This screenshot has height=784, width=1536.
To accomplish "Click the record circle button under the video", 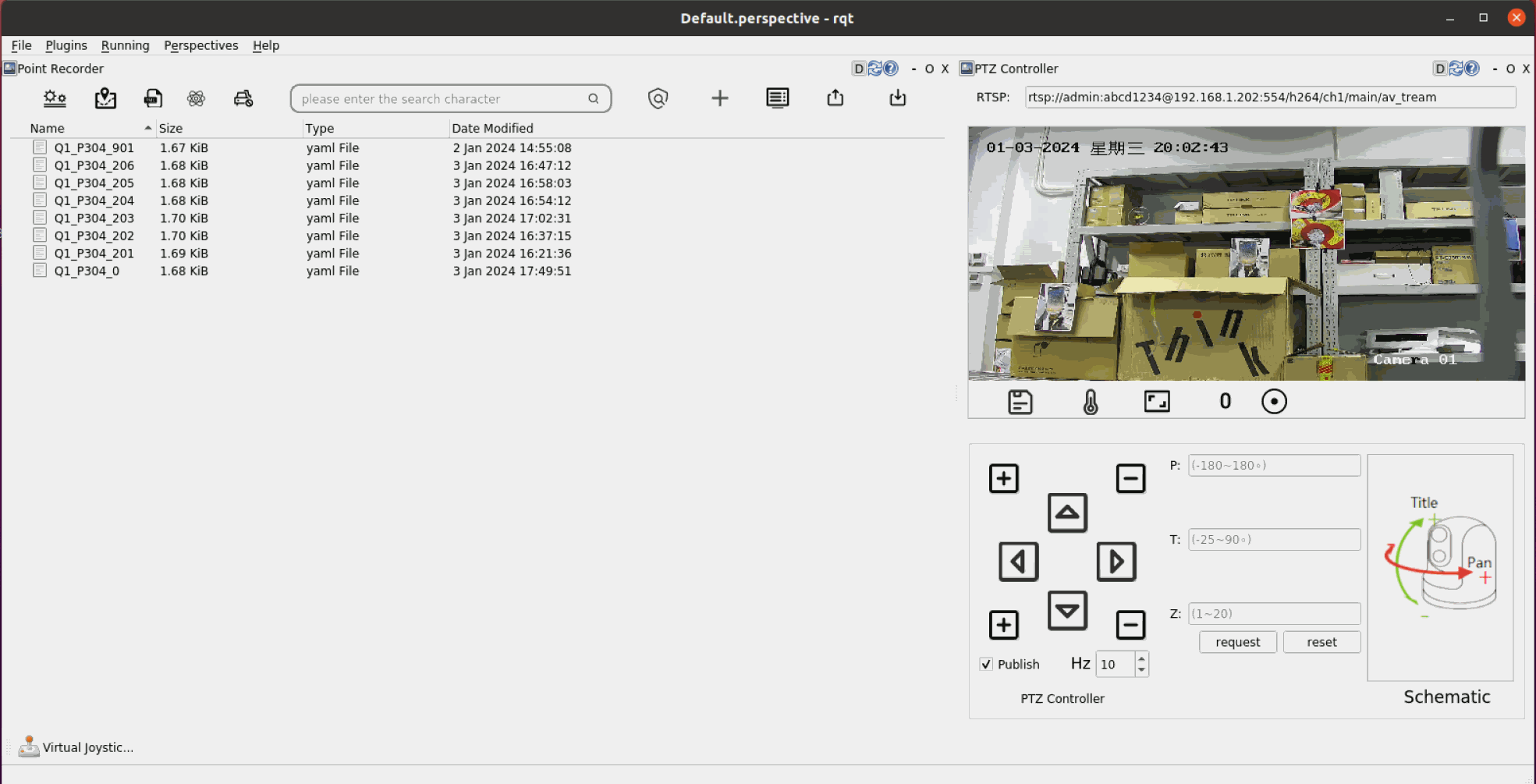I will pos(1273,402).
